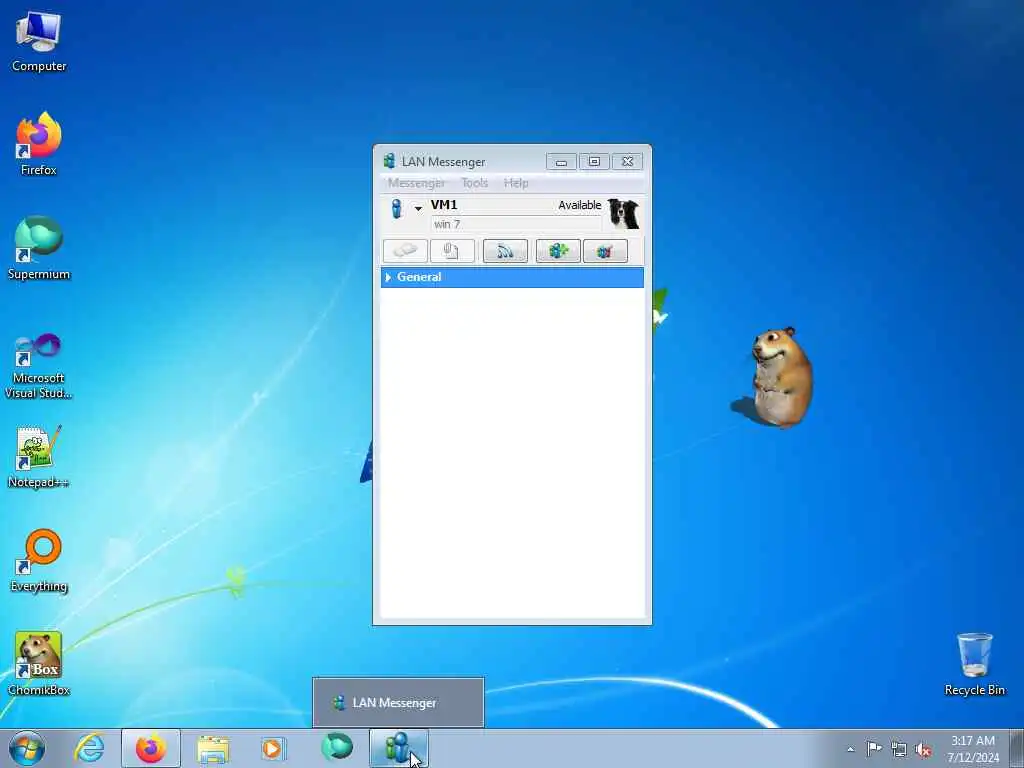Click the muted volume tray icon

(x=923, y=749)
